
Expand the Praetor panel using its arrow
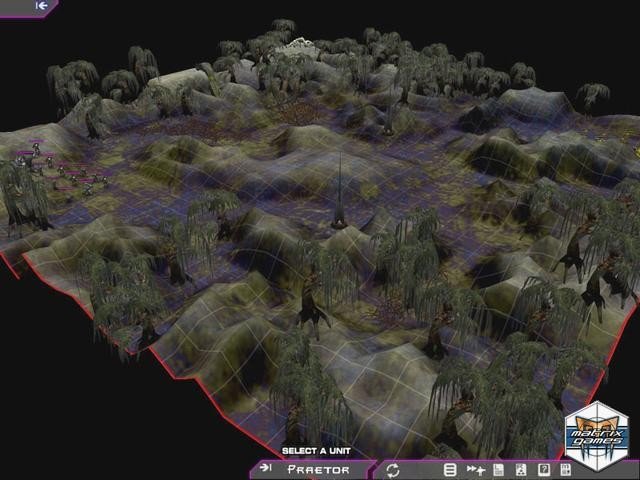pos(266,468)
